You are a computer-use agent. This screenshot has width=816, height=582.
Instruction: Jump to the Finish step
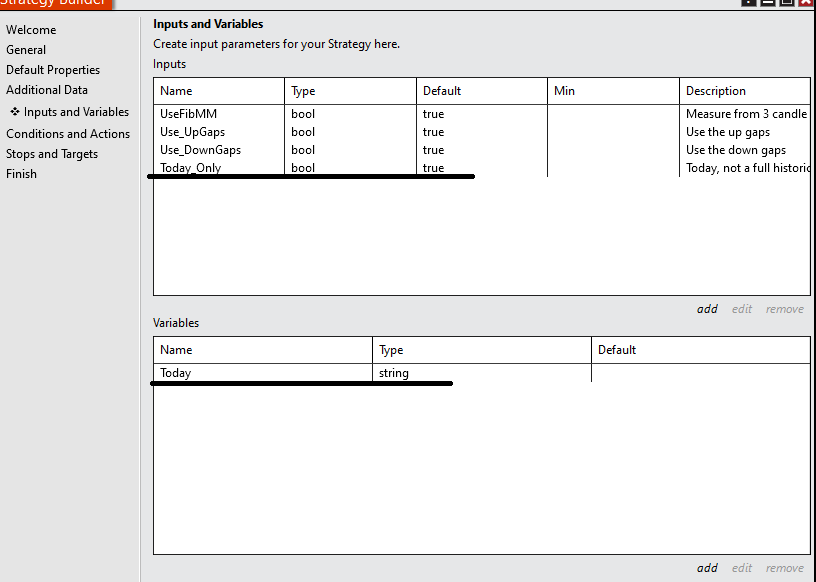[21, 174]
